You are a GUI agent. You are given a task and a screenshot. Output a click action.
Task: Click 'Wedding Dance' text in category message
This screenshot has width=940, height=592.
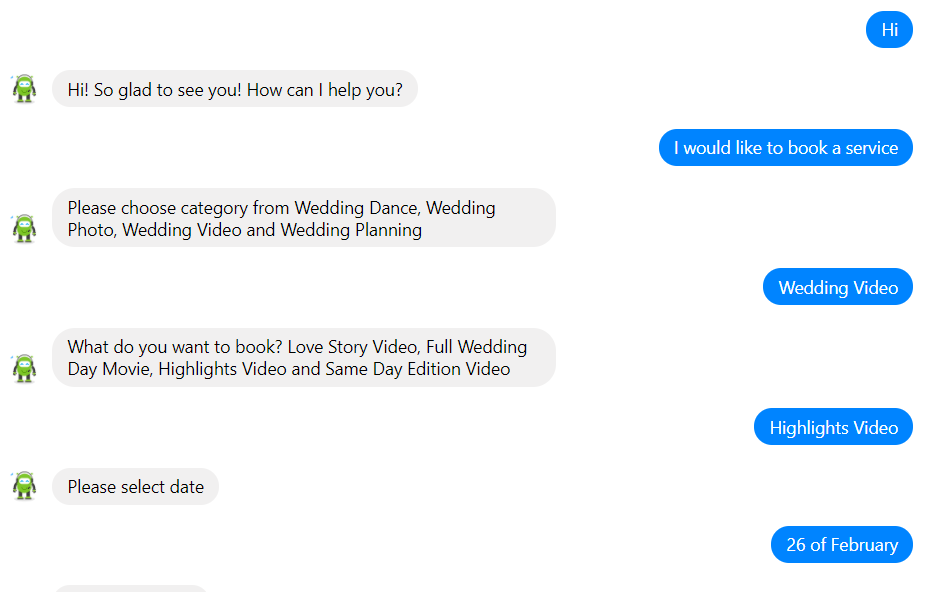(356, 208)
